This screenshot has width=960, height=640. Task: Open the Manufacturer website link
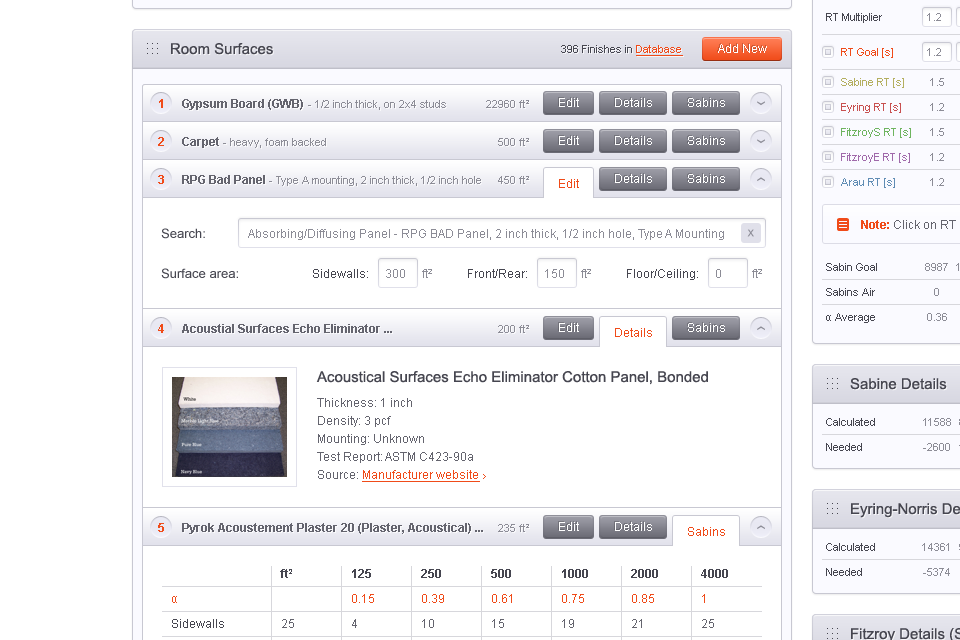[x=420, y=475]
